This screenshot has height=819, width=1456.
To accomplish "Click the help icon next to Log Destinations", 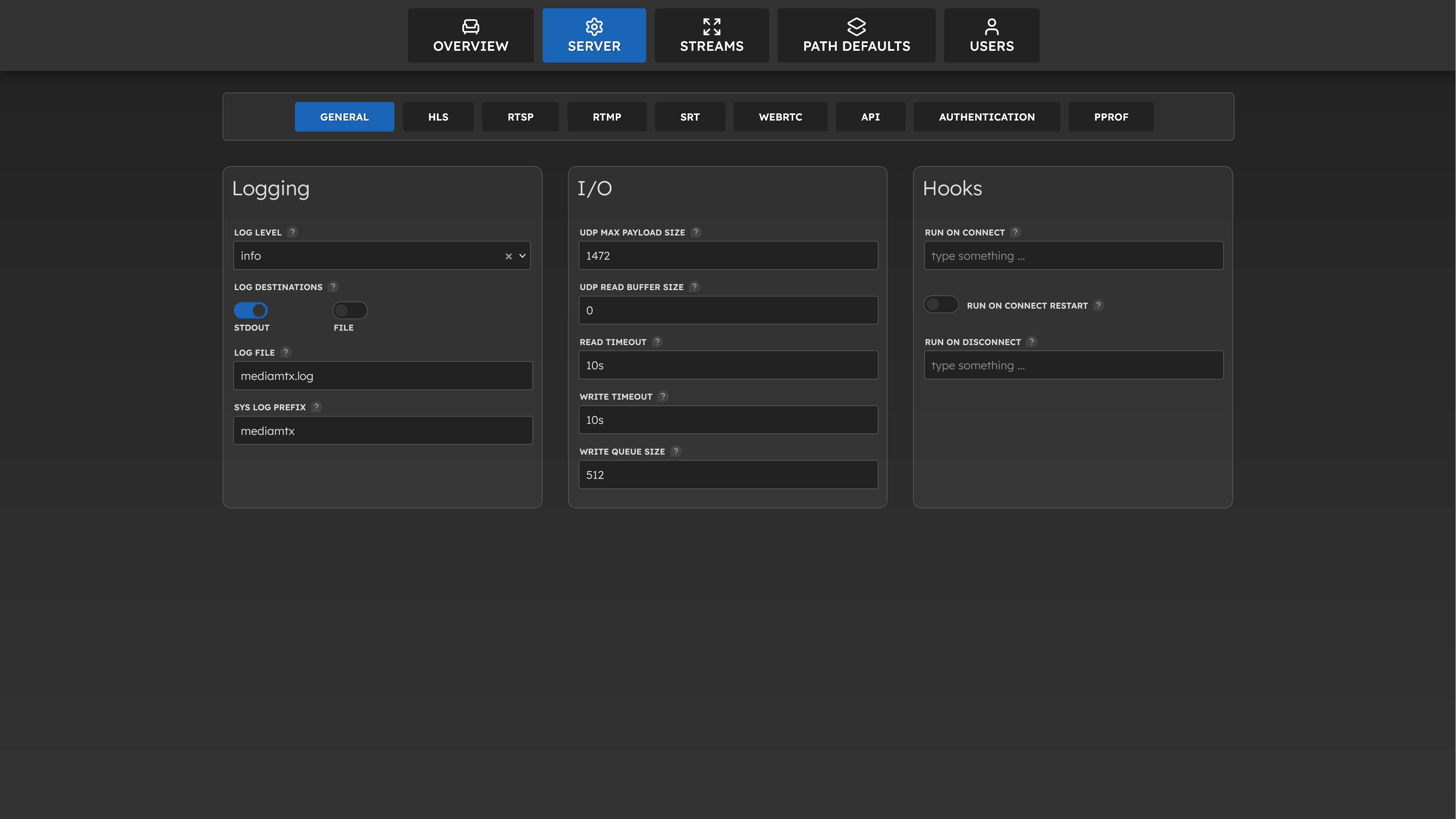I will point(333,287).
